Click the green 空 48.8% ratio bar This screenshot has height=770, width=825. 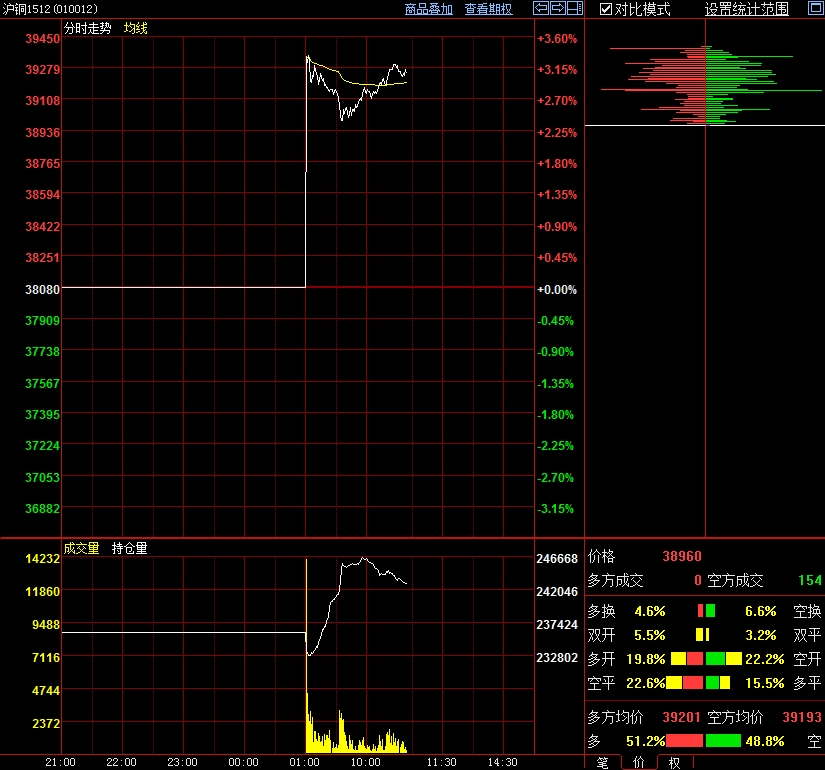723,741
